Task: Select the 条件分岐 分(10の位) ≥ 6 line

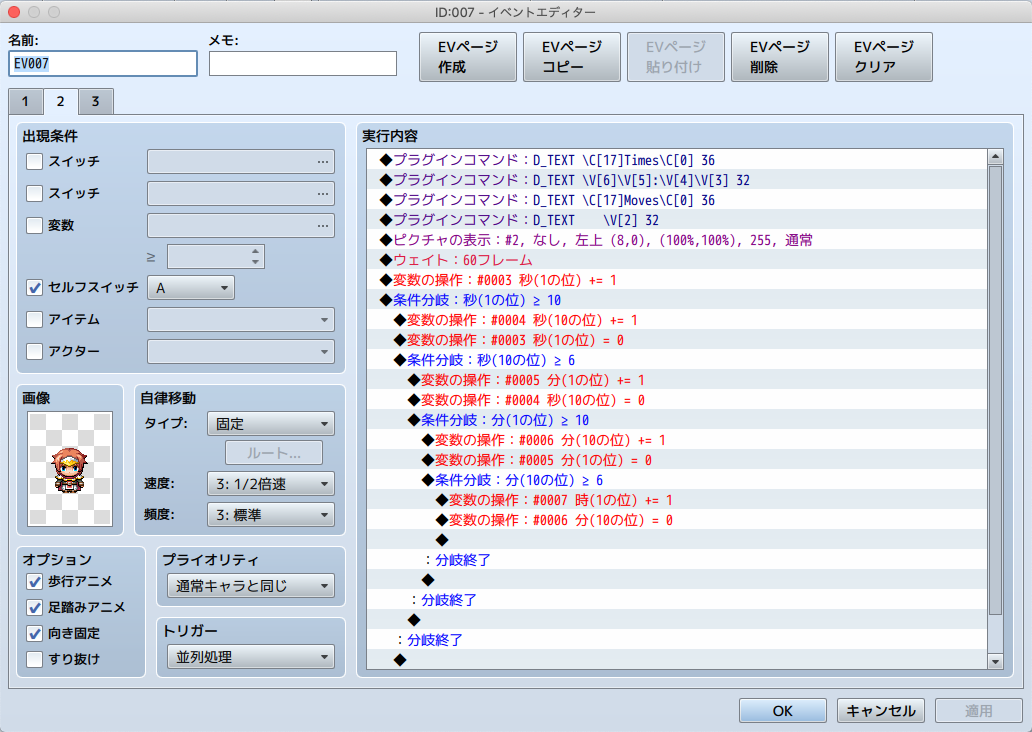Action: [677, 480]
